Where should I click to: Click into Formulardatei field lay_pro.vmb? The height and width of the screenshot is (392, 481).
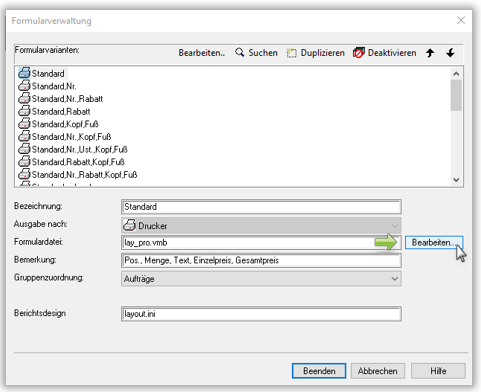pos(261,243)
